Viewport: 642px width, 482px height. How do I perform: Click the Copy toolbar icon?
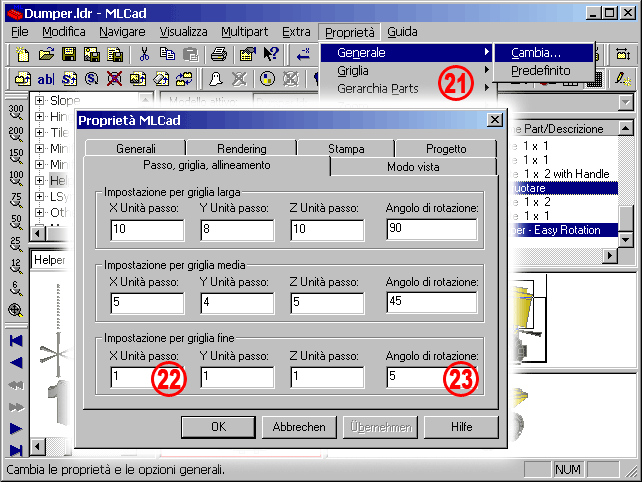pos(167,54)
